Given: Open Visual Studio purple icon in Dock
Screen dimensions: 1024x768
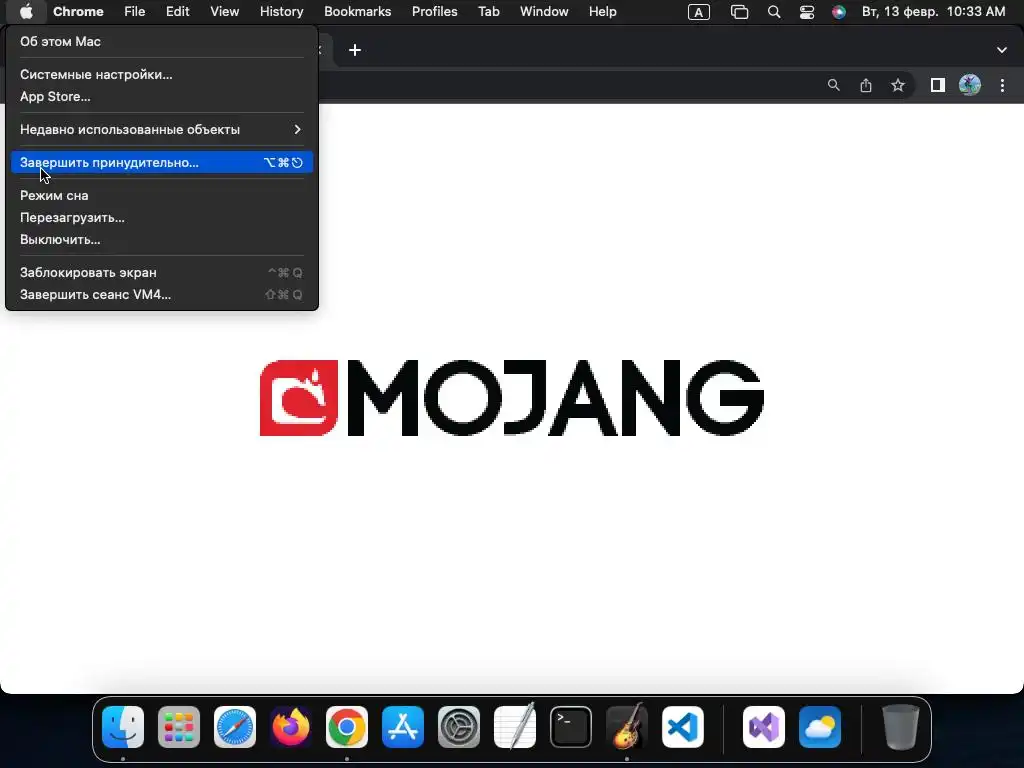Looking at the screenshot, I should [764, 727].
